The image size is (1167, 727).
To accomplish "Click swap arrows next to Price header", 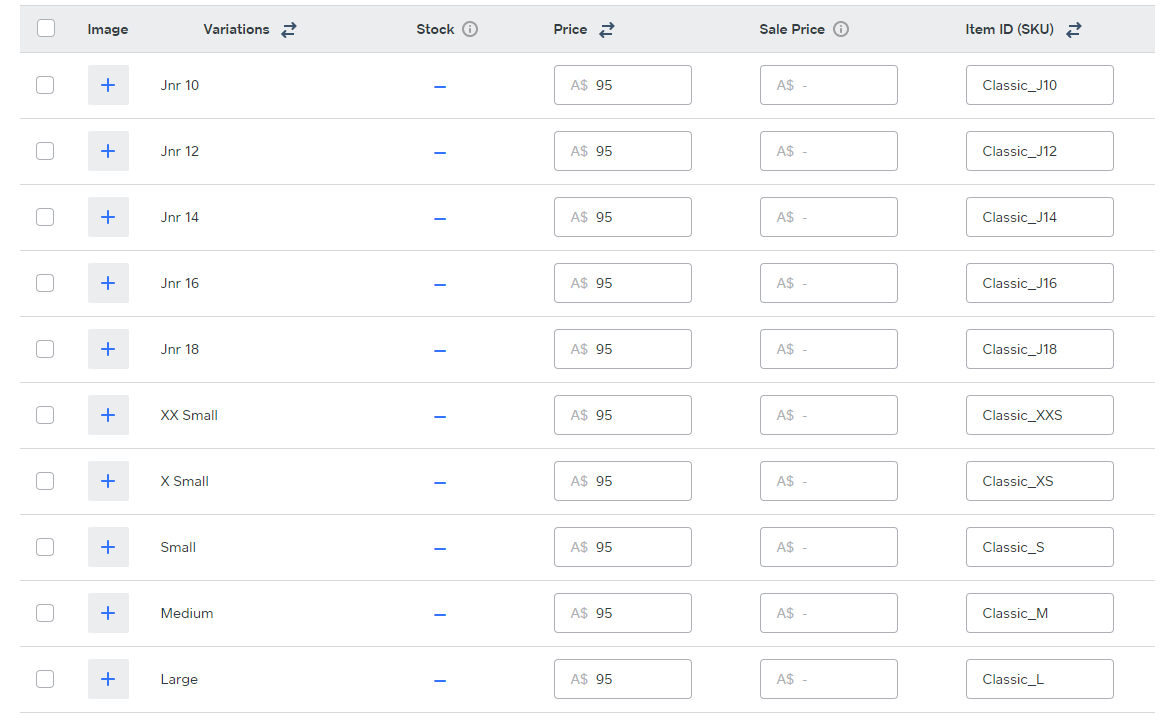I will (607, 30).
